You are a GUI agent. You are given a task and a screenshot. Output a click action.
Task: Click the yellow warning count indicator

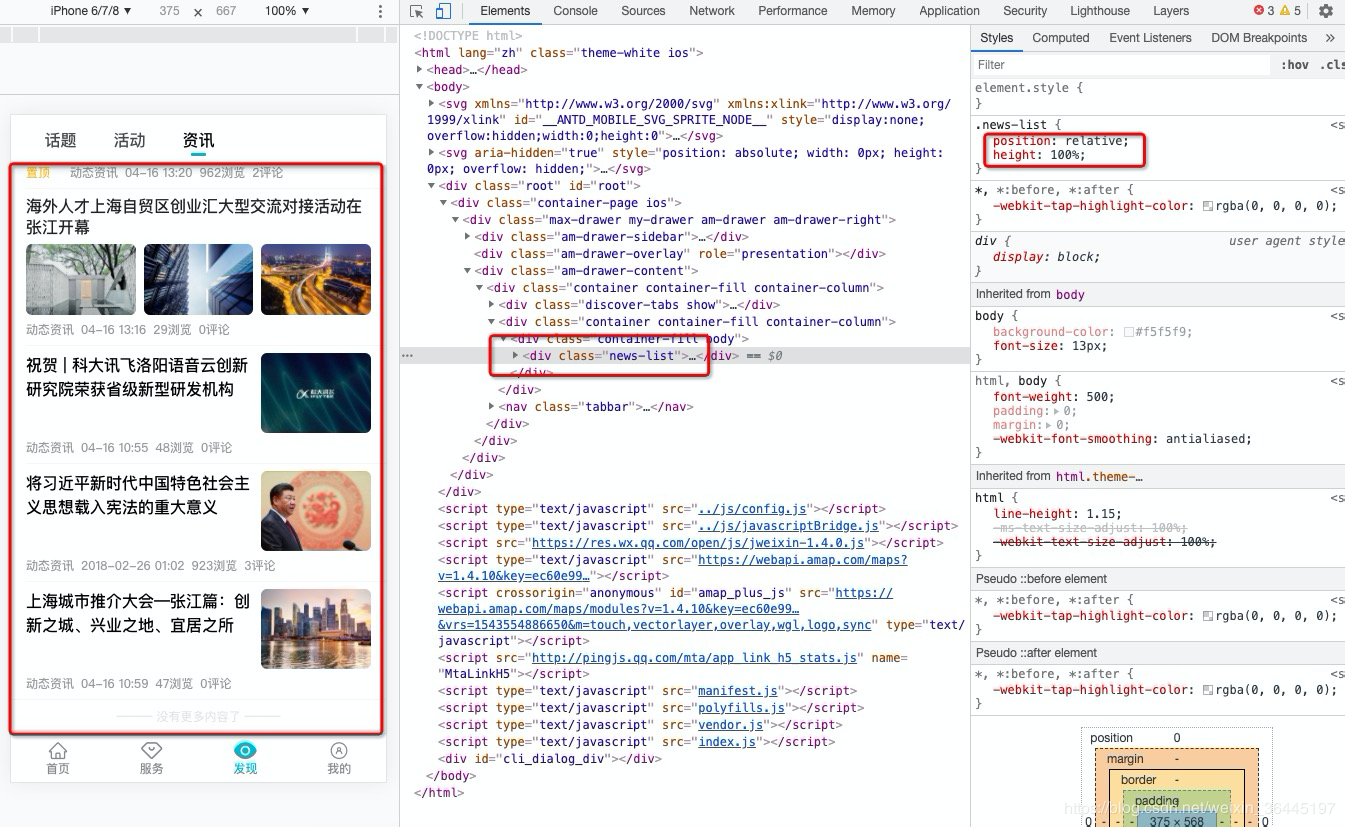(1291, 11)
